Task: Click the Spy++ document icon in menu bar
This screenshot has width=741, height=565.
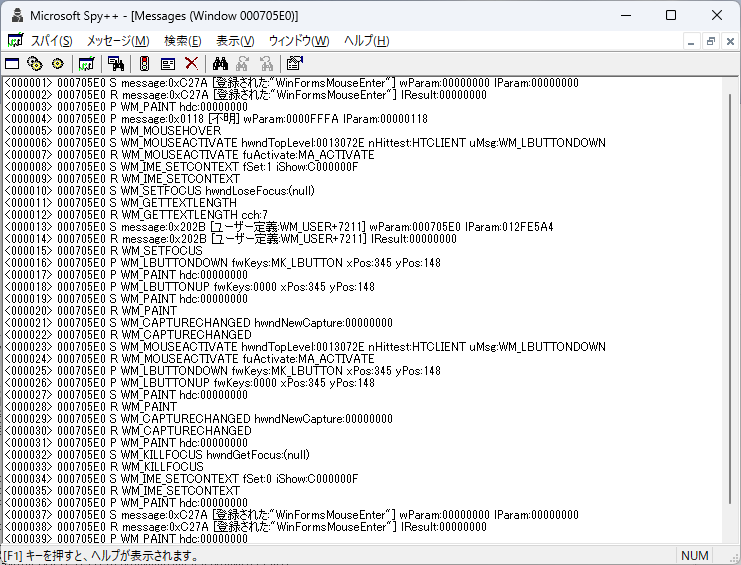Action: [15, 41]
